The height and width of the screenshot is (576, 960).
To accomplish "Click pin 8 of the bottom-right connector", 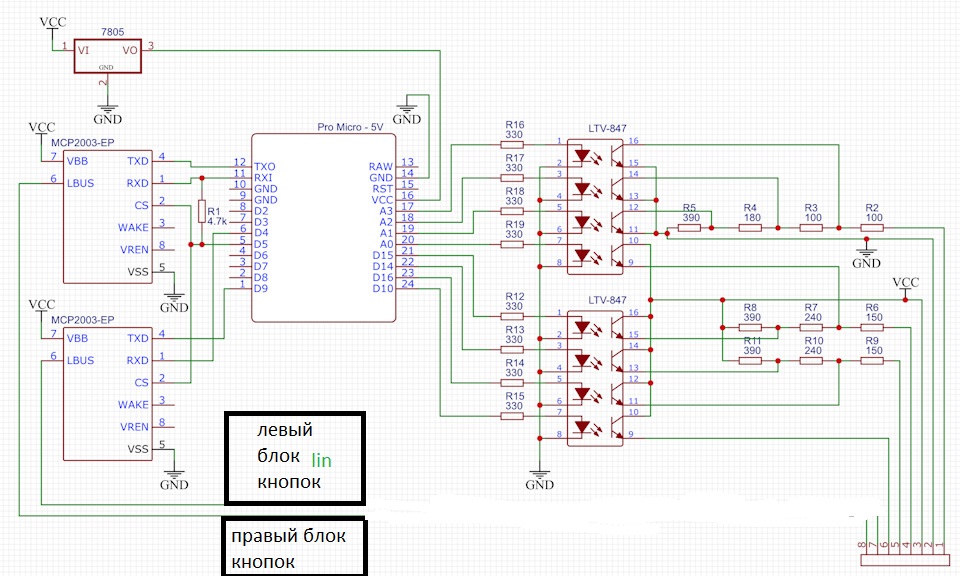I will click(x=862, y=545).
